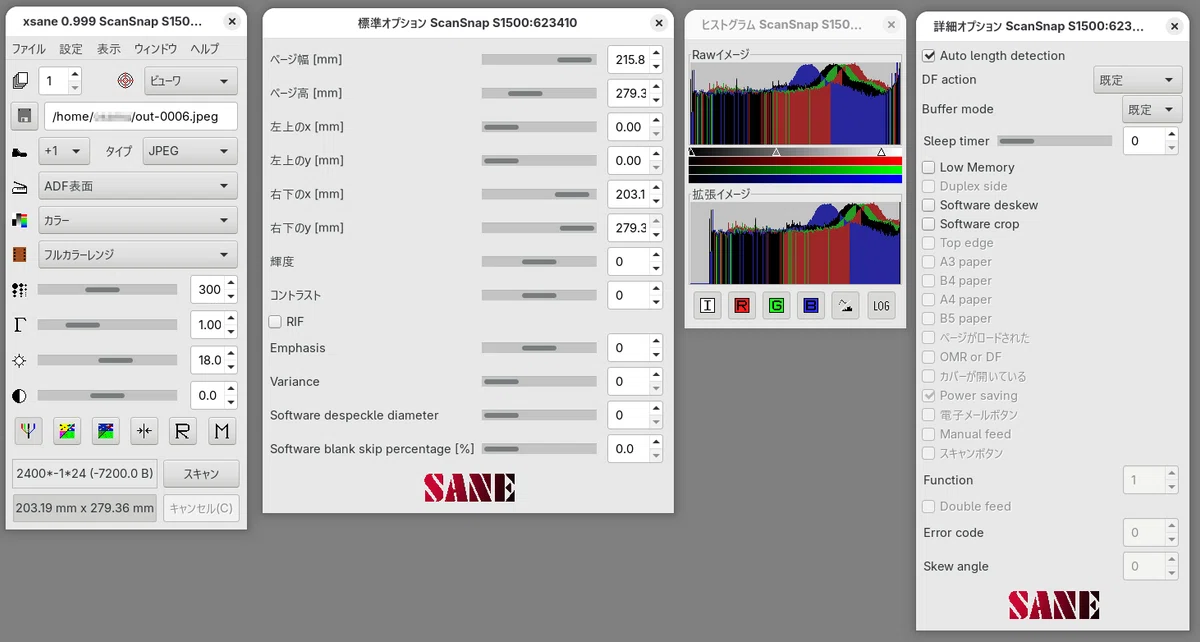Click the restore default enhancement icon in xsane

point(106,431)
